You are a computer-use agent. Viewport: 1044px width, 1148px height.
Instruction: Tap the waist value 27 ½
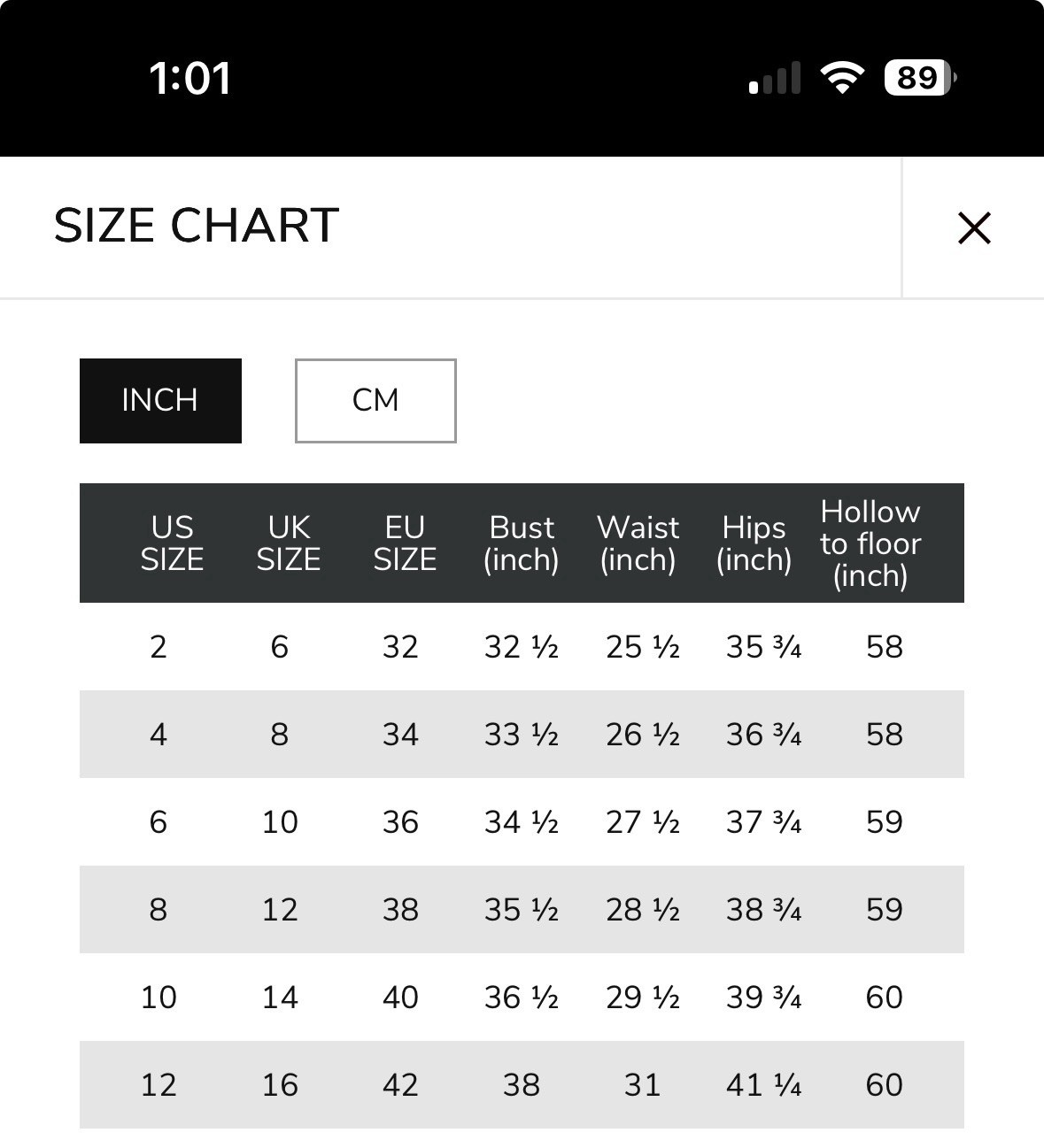(x=643, y=822)
